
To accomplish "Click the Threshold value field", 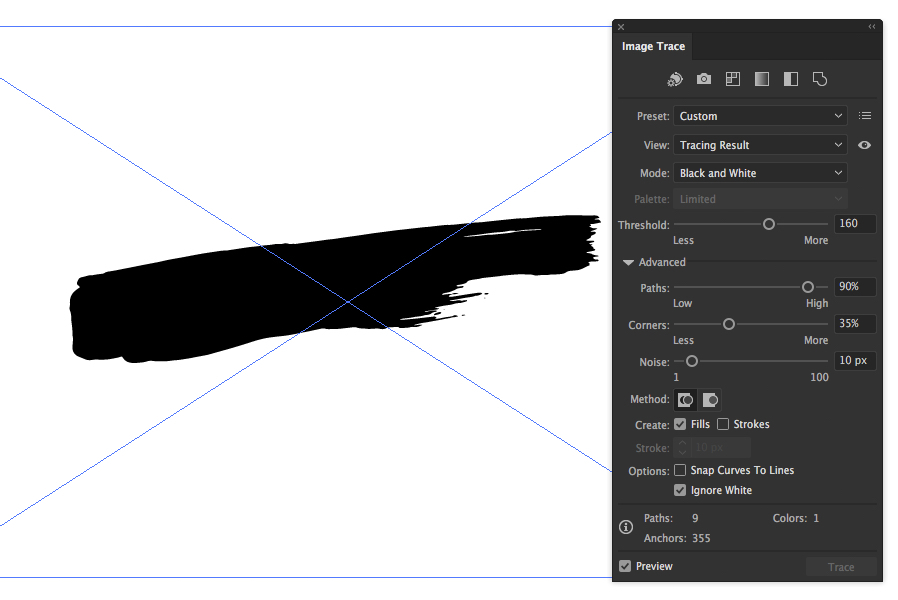I will point(855,223).
